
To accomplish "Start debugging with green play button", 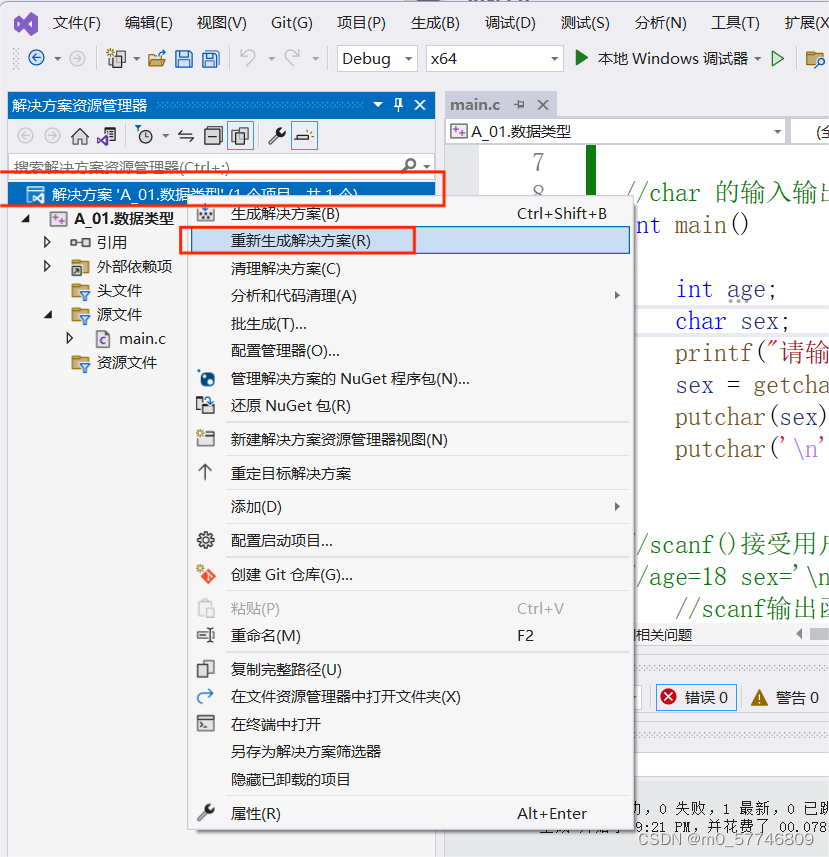I will (581, 58).
